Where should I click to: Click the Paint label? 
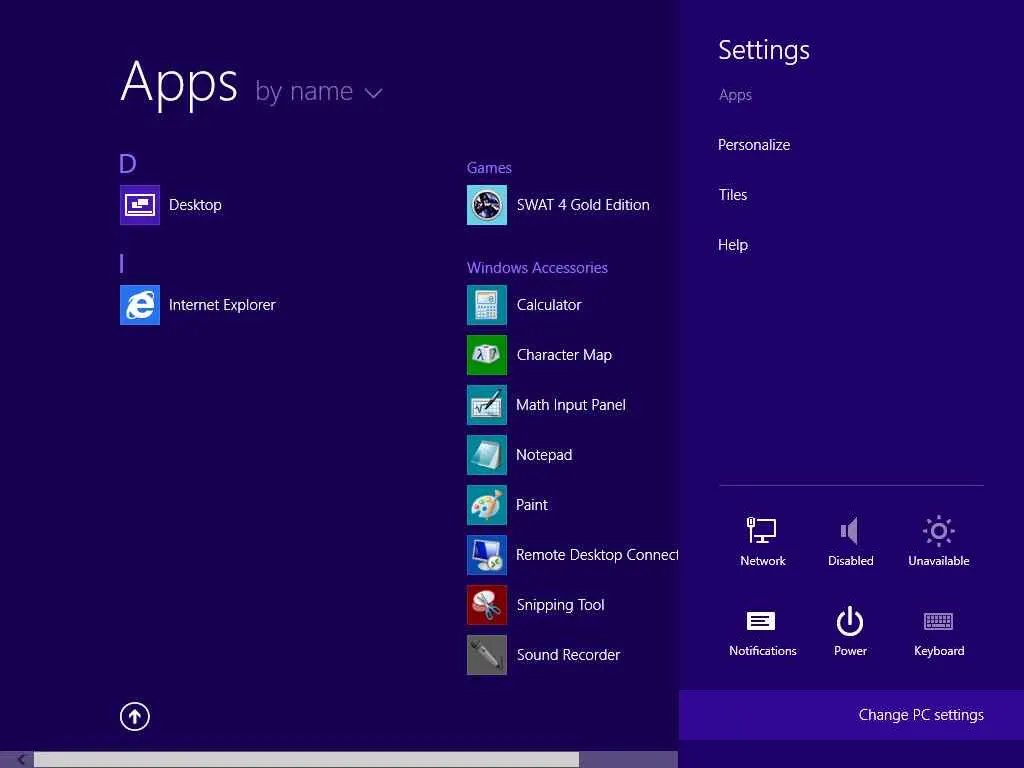532,505
